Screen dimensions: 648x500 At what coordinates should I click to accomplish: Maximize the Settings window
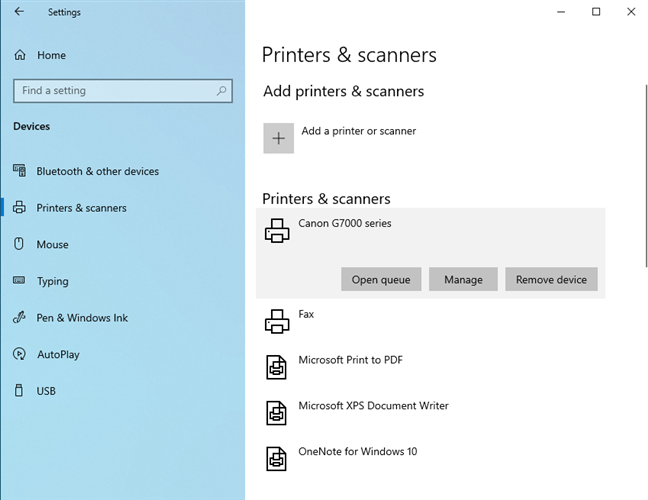pyautogui.click(x=596, y=12)
